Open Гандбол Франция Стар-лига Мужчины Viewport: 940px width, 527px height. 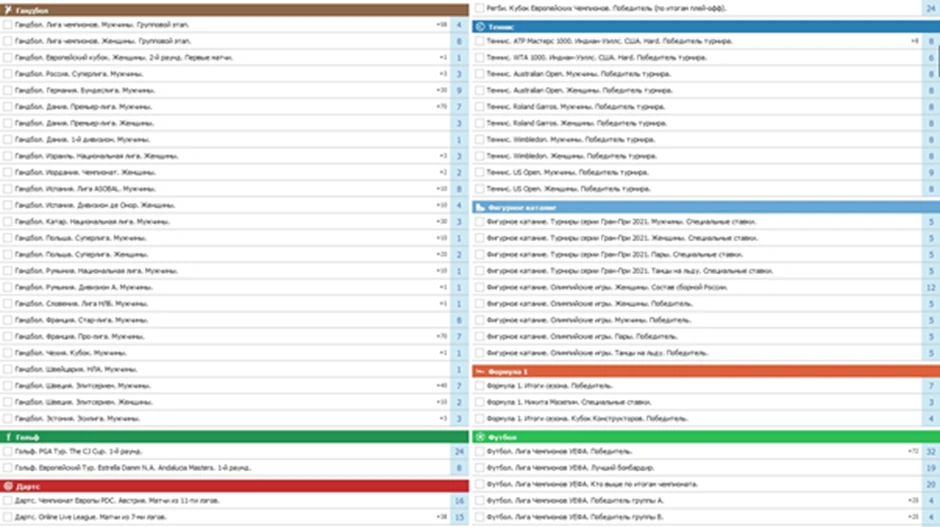[82, 320]
